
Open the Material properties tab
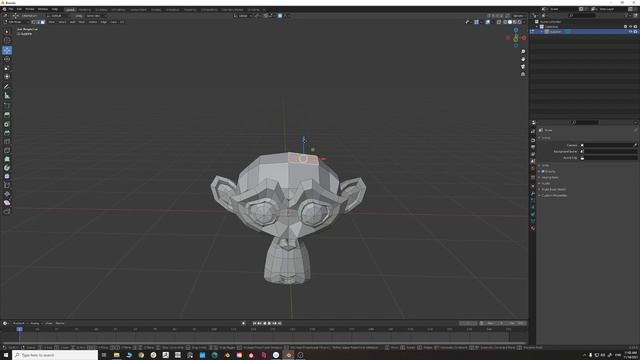pos(533,228)
